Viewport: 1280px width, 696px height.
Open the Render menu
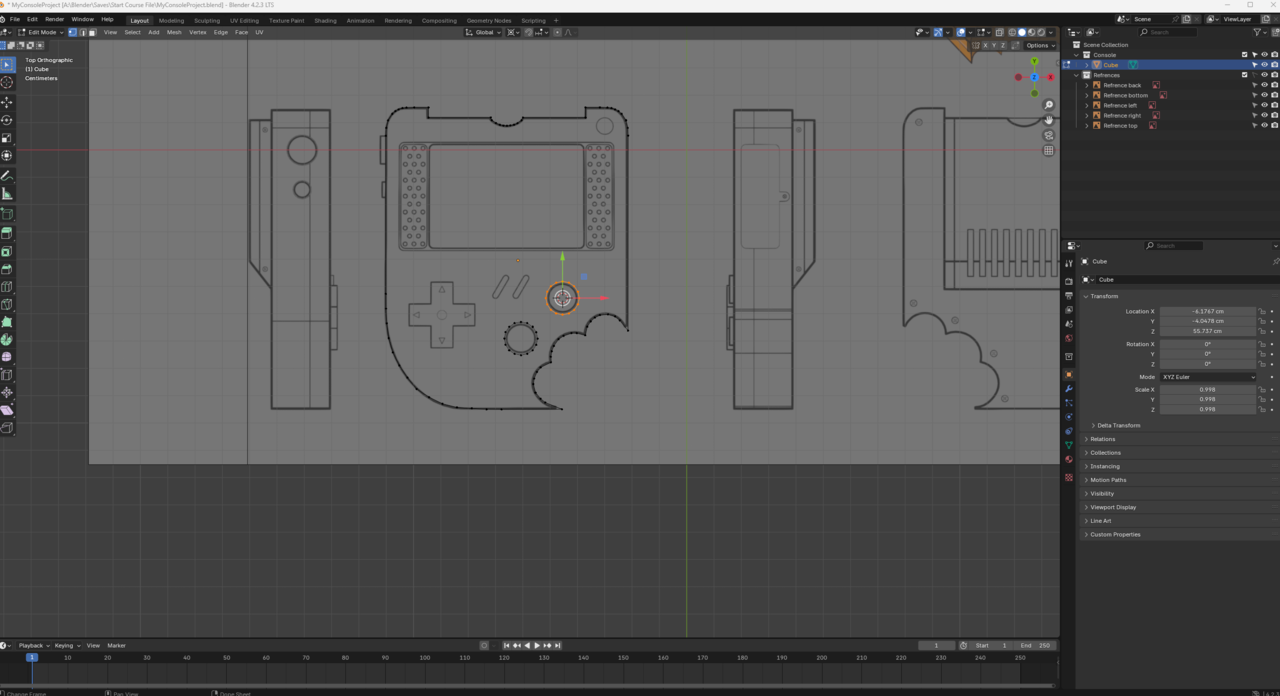[x=54, y=19]
